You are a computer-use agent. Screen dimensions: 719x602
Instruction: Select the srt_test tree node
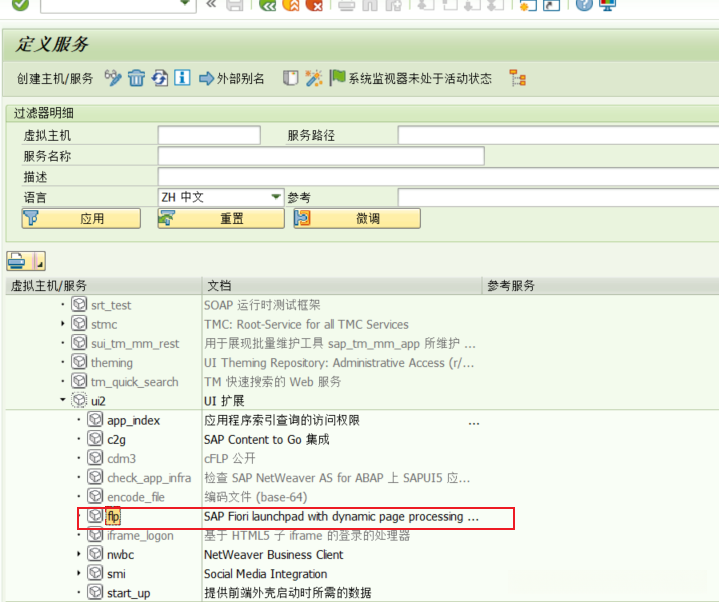click(x=111, y=305)
